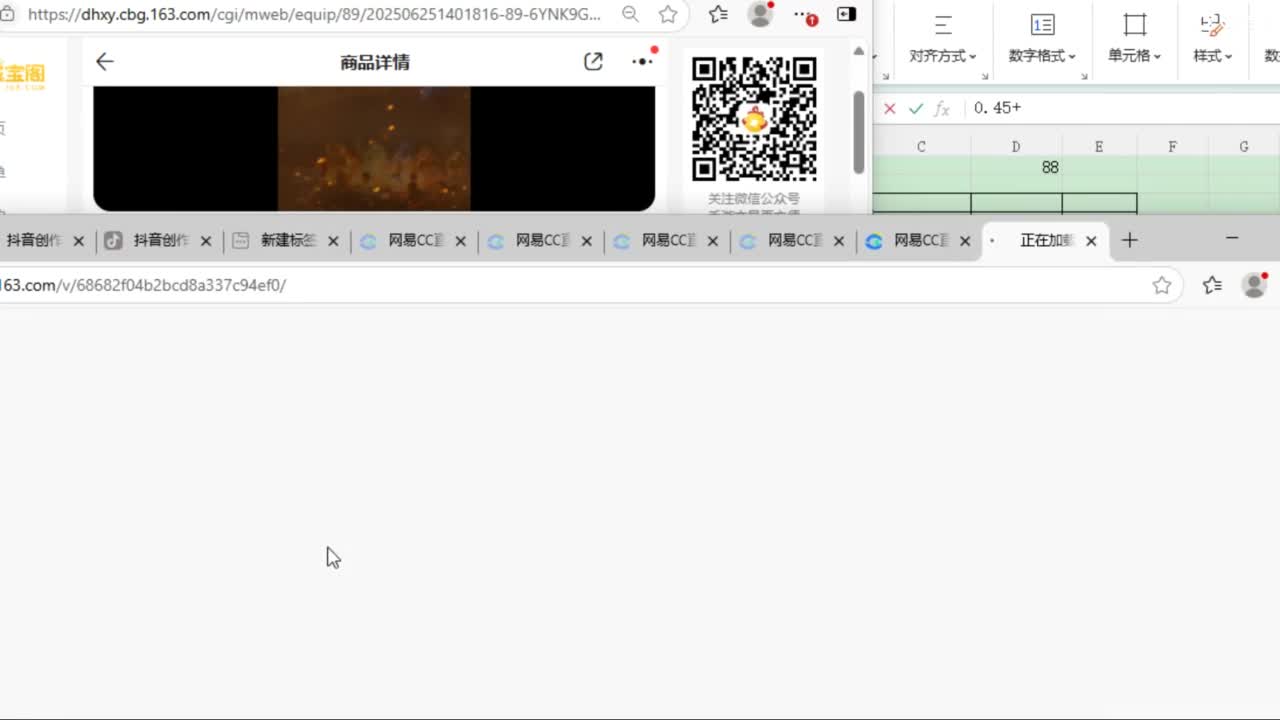
Task: Expand the 数字格式 dropdown
Action: click(x=1042, y=56)
